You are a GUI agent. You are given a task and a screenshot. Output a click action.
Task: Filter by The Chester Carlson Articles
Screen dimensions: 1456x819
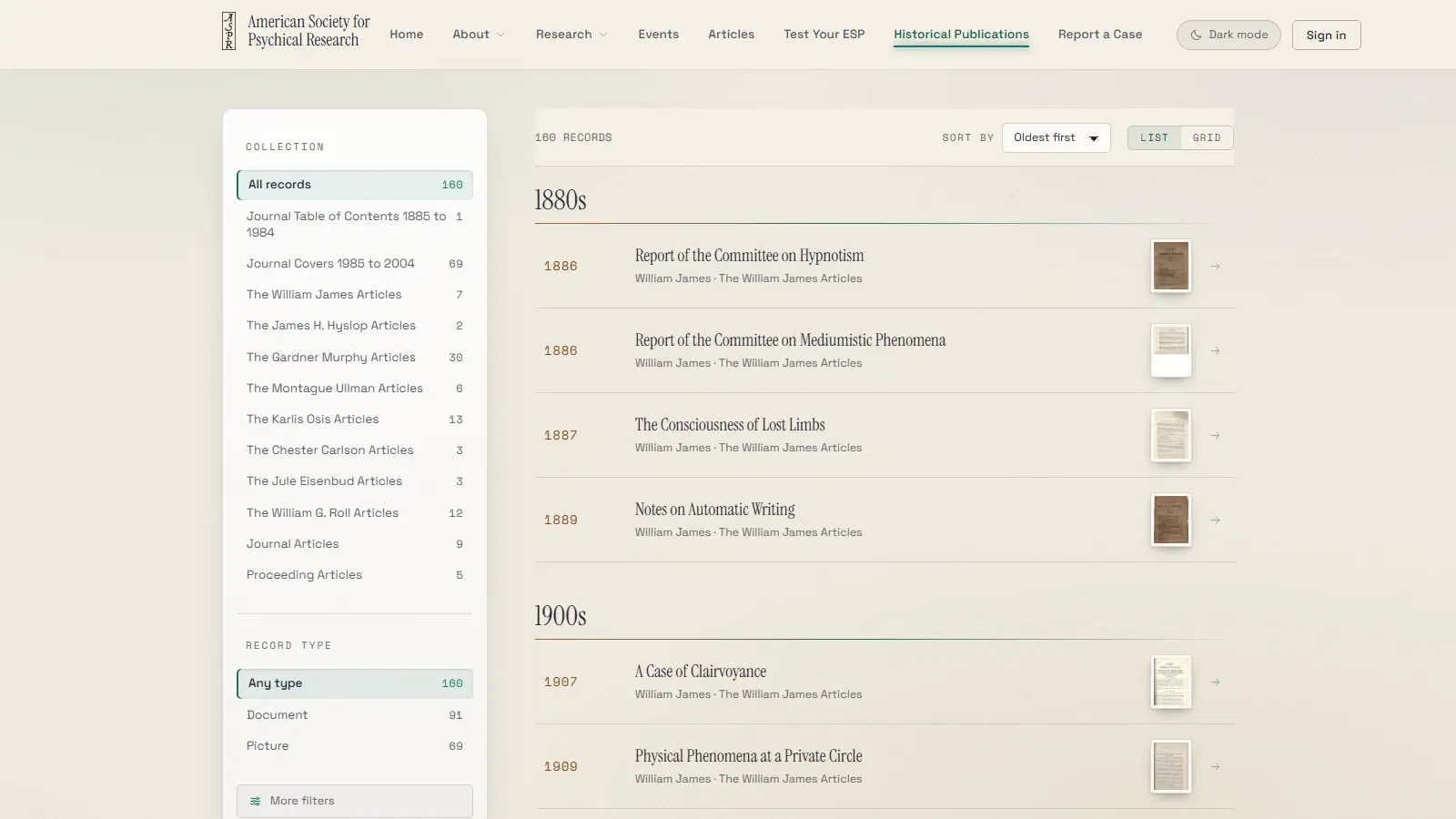355,450
